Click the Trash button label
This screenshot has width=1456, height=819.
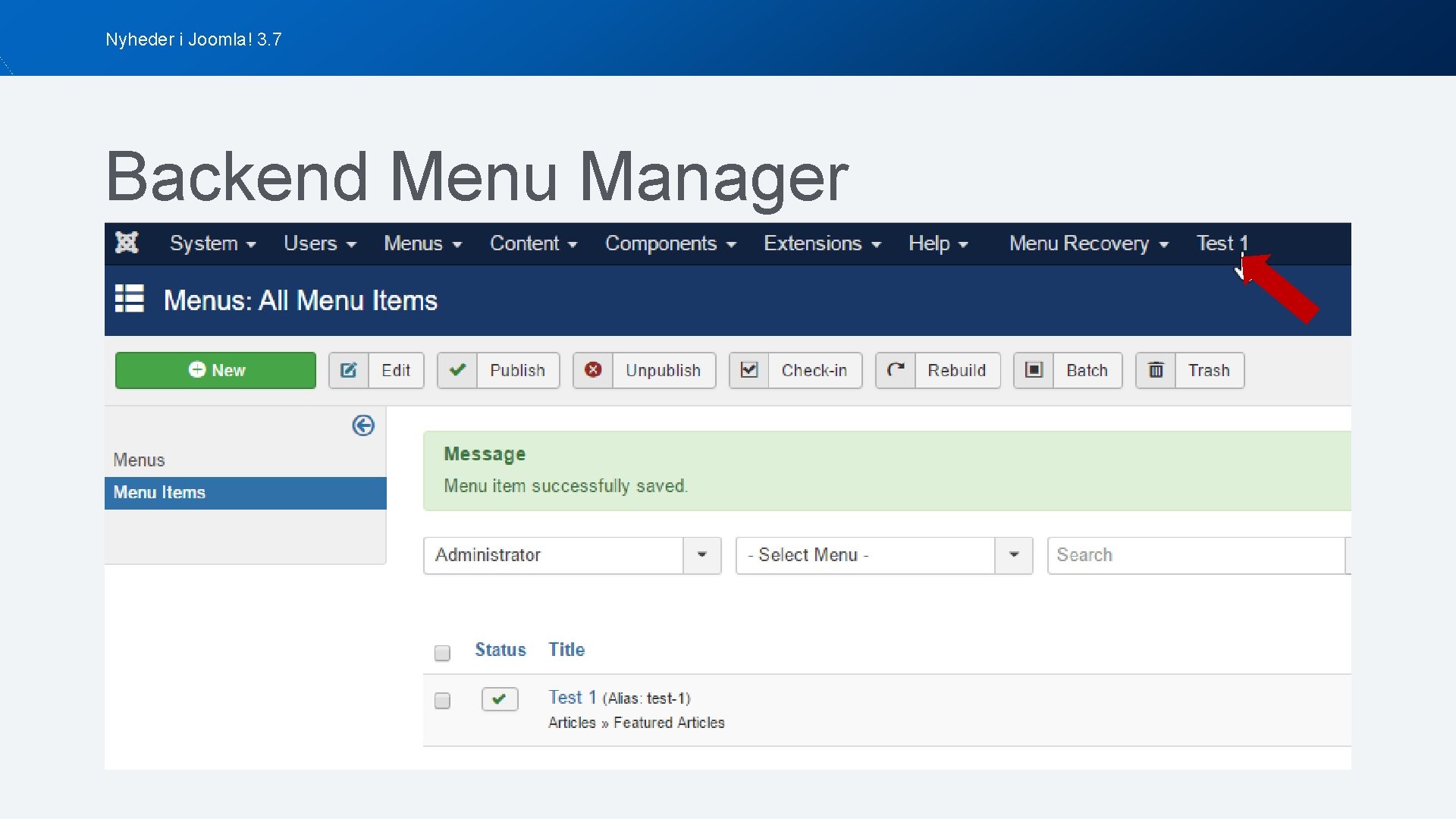click(1209, 370)
